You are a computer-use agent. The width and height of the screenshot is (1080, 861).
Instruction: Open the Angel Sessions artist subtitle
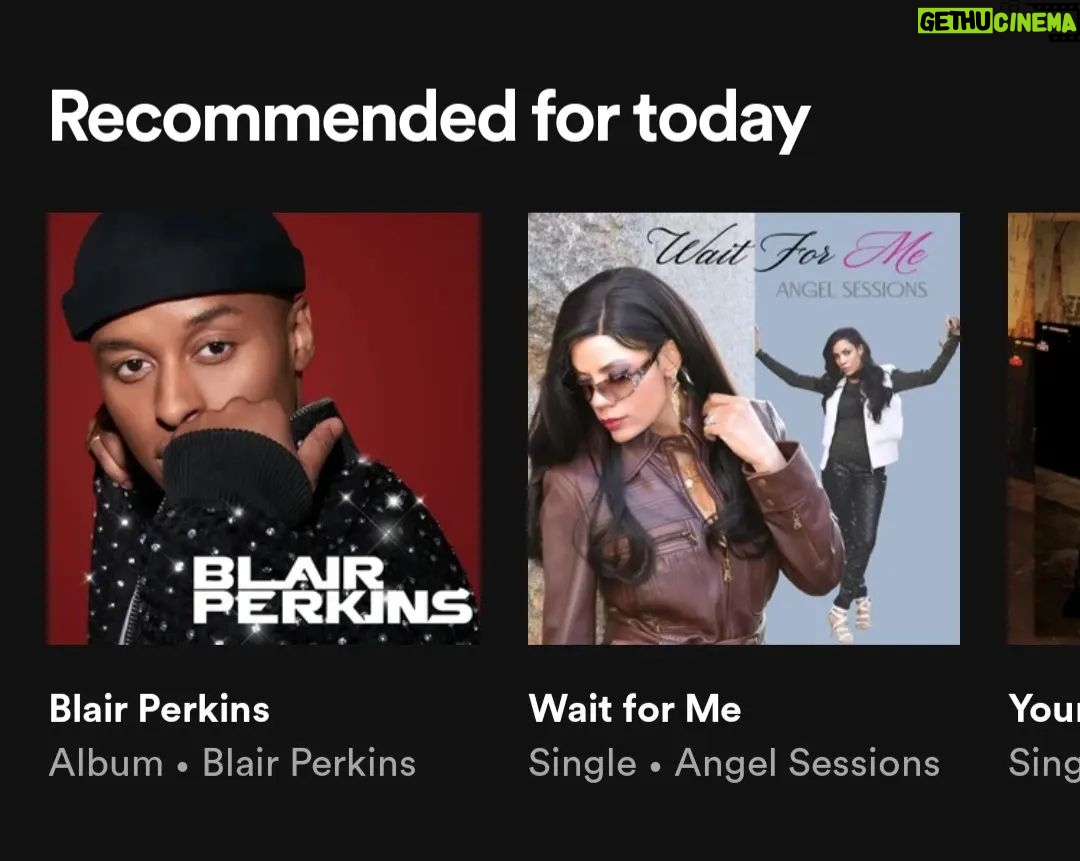(807, 763)
